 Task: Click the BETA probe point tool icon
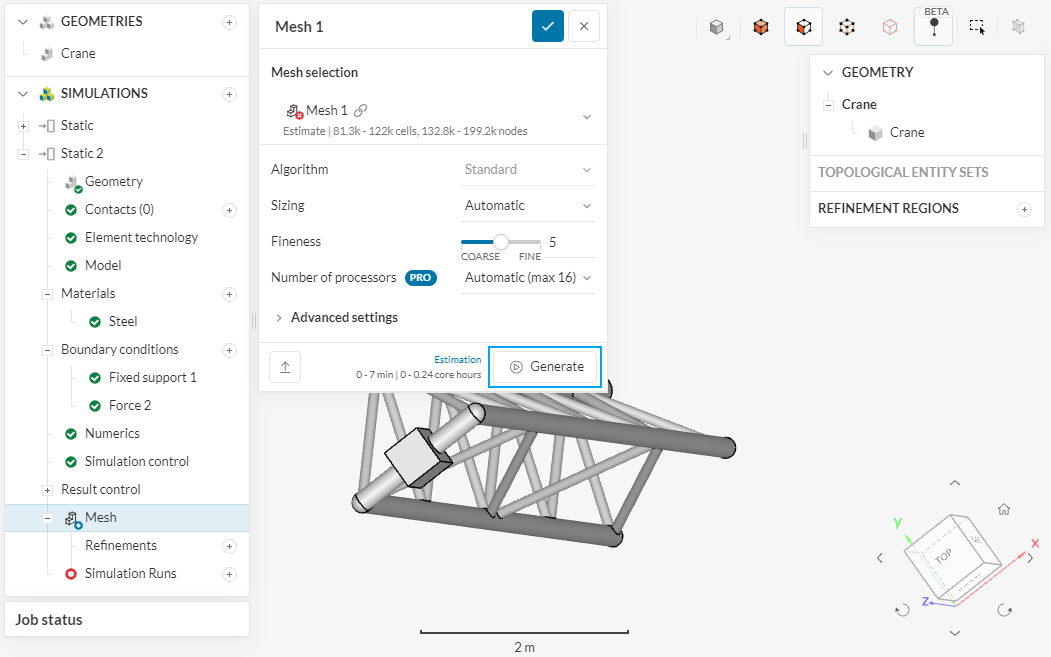pos(933,28)
